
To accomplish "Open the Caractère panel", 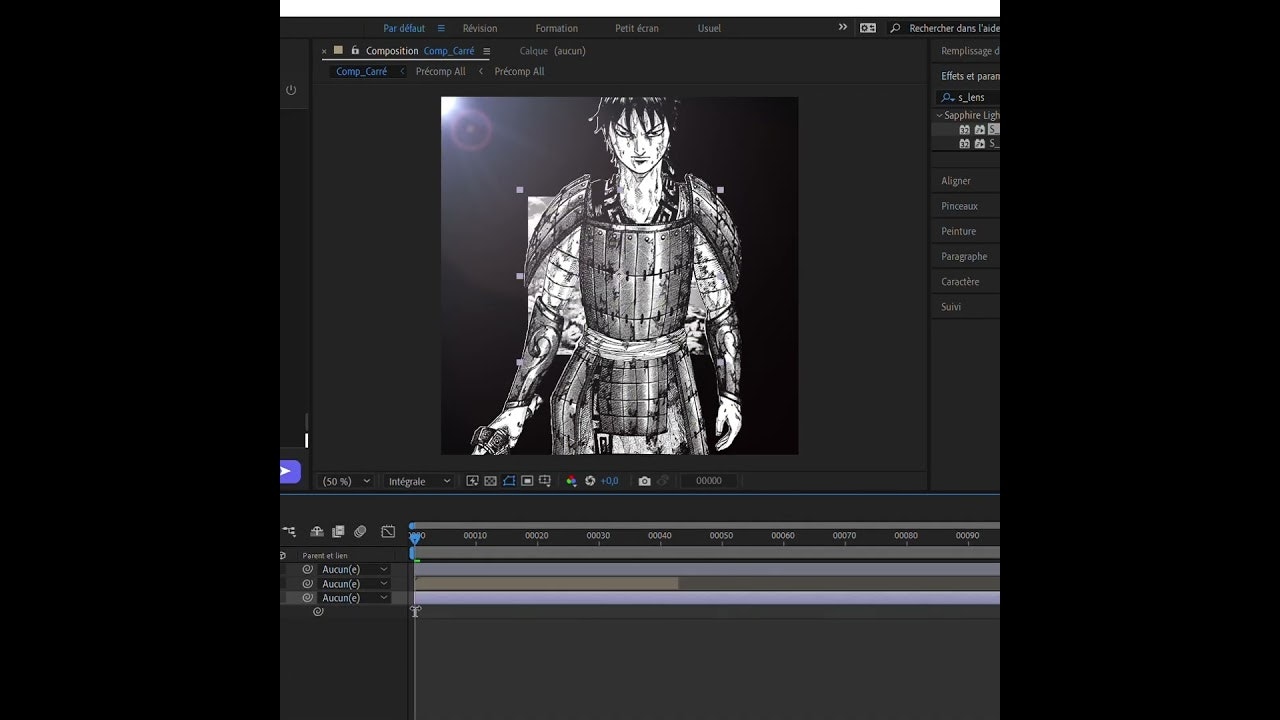I will point(960,281).
